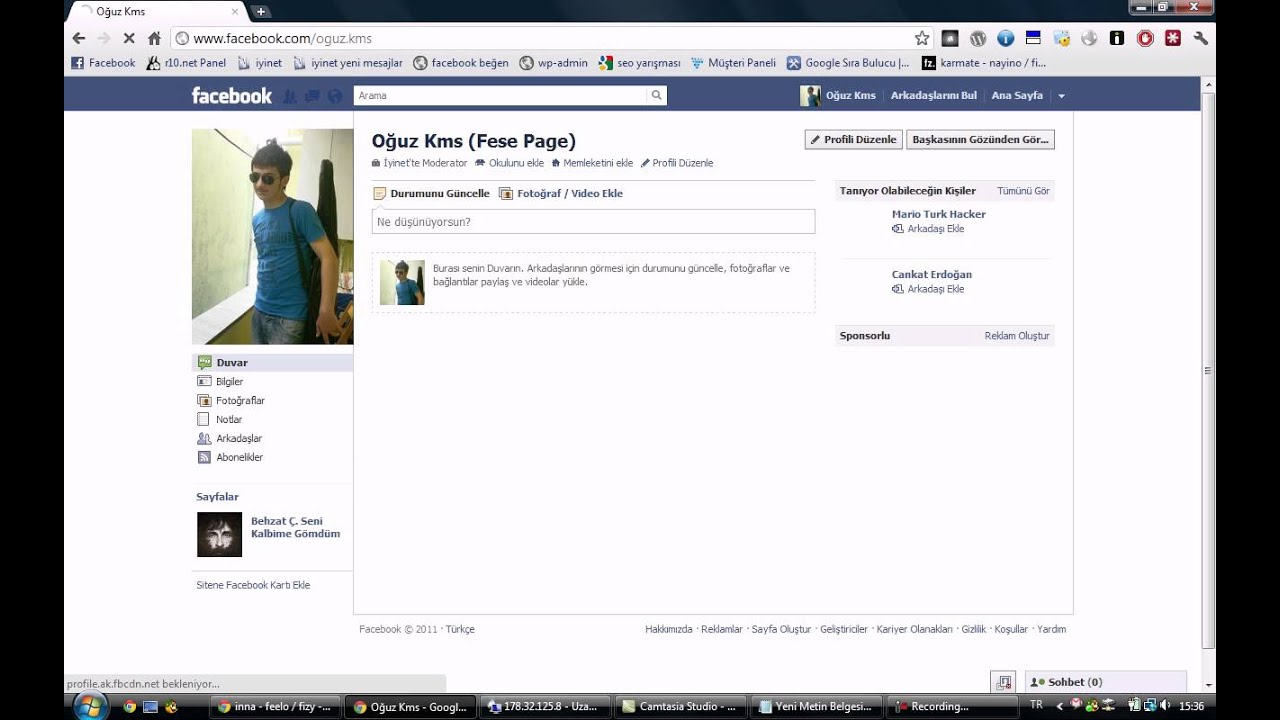The image size is (1280, 720).
Task: Stop loading the page
Action: [128, 38]
